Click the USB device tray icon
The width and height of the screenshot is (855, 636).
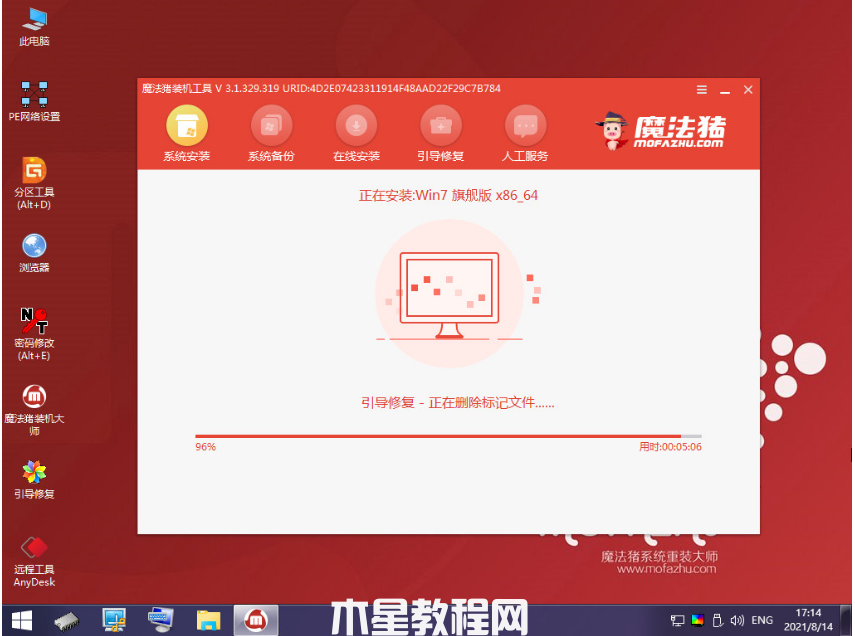[718, 620]
